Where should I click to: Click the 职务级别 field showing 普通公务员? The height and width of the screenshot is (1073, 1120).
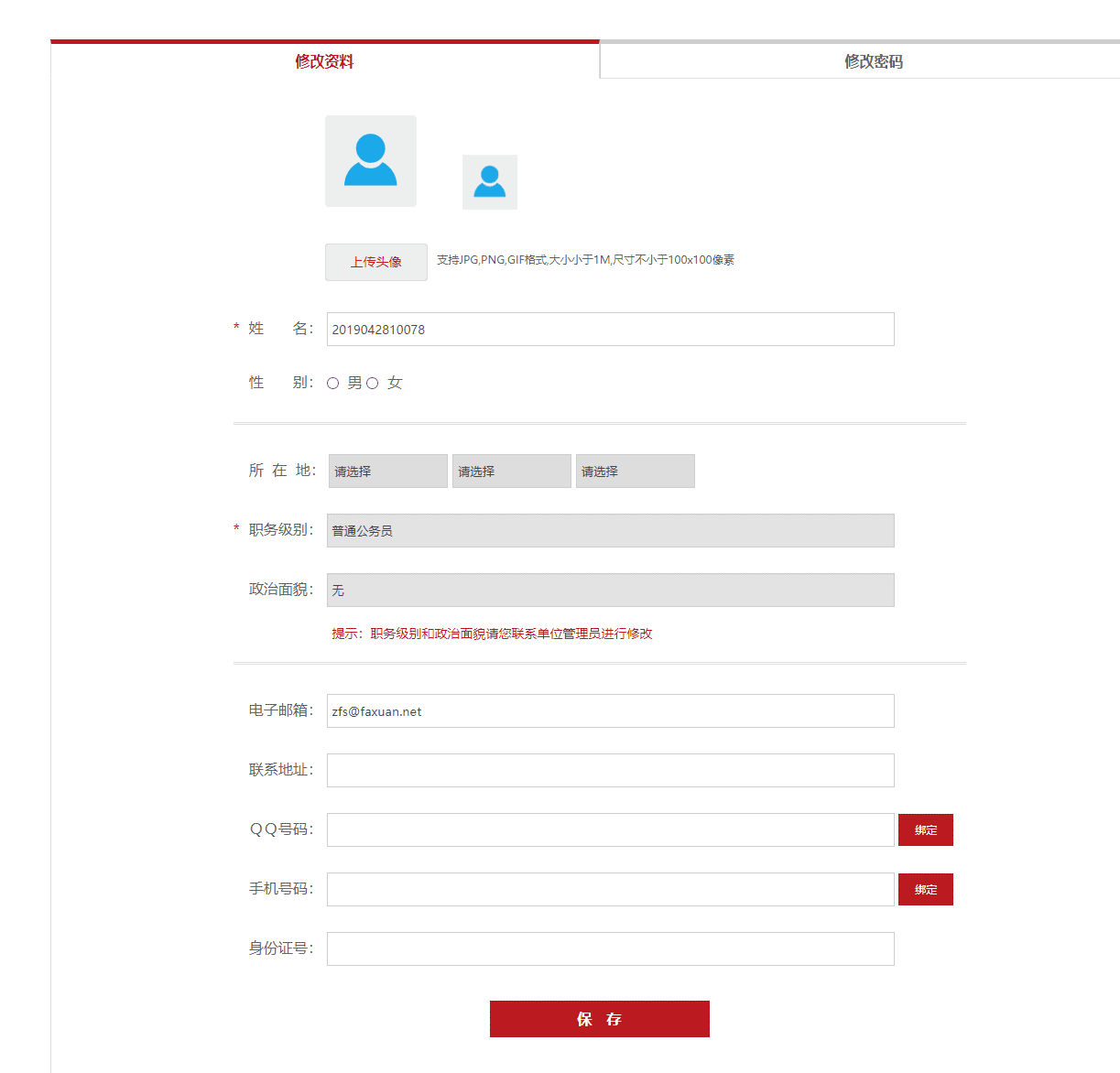[x=611, y=531]
